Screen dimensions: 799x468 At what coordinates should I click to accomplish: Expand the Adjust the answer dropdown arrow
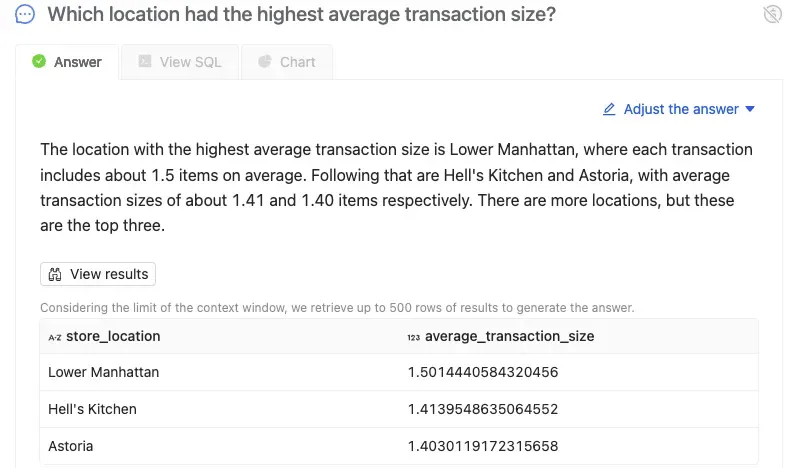coord(750,109)
